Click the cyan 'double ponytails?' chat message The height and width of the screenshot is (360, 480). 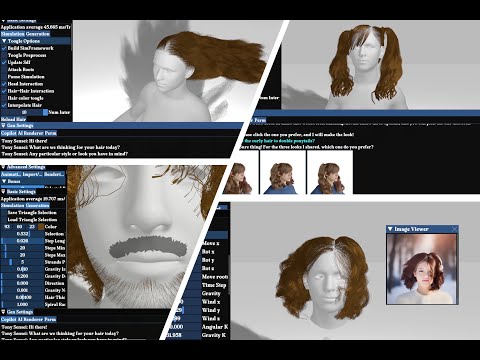coord(279,141)
